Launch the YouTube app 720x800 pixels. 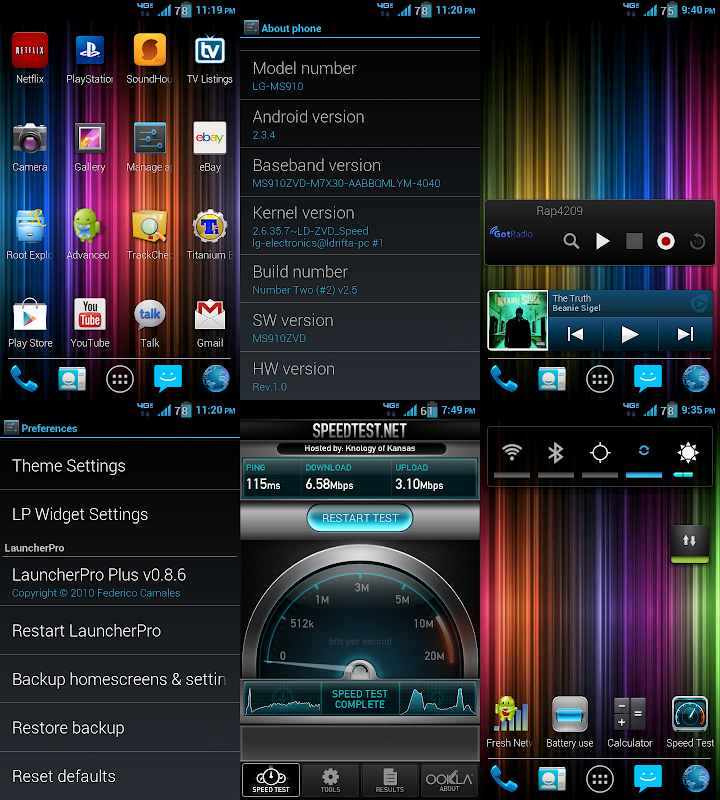90,314
